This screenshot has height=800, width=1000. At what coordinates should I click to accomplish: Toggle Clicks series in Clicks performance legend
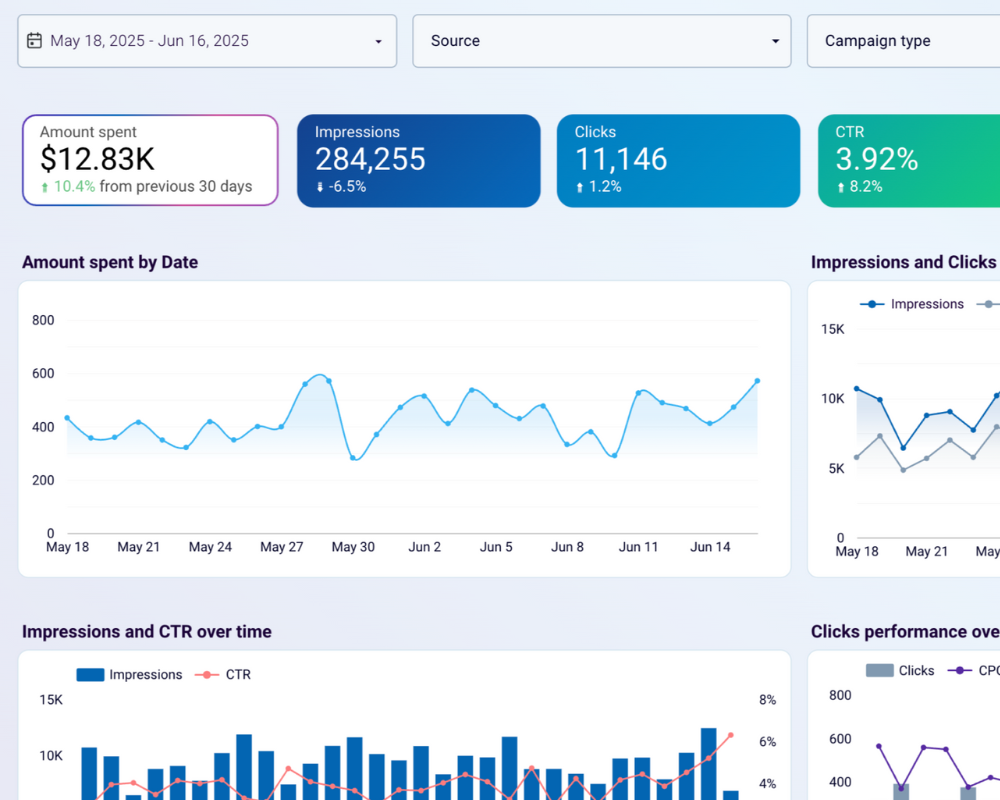tap(916, 671)
